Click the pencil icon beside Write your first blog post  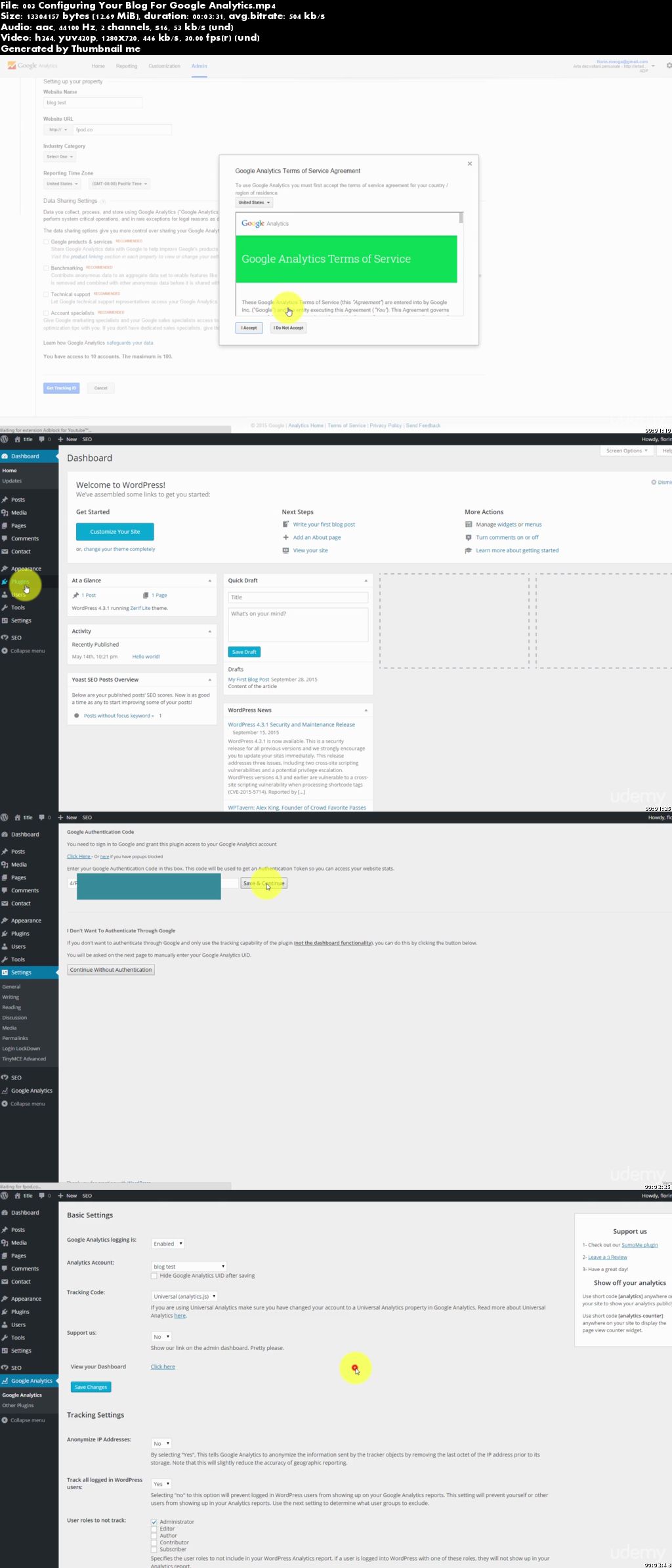285,525
